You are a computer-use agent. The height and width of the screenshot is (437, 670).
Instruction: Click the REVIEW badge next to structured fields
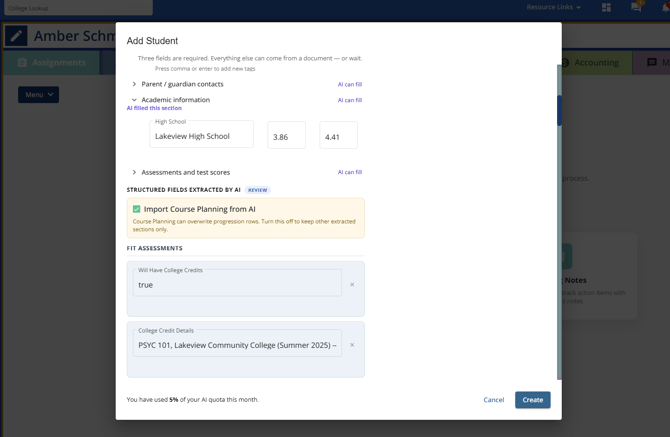tap(258, 190)
